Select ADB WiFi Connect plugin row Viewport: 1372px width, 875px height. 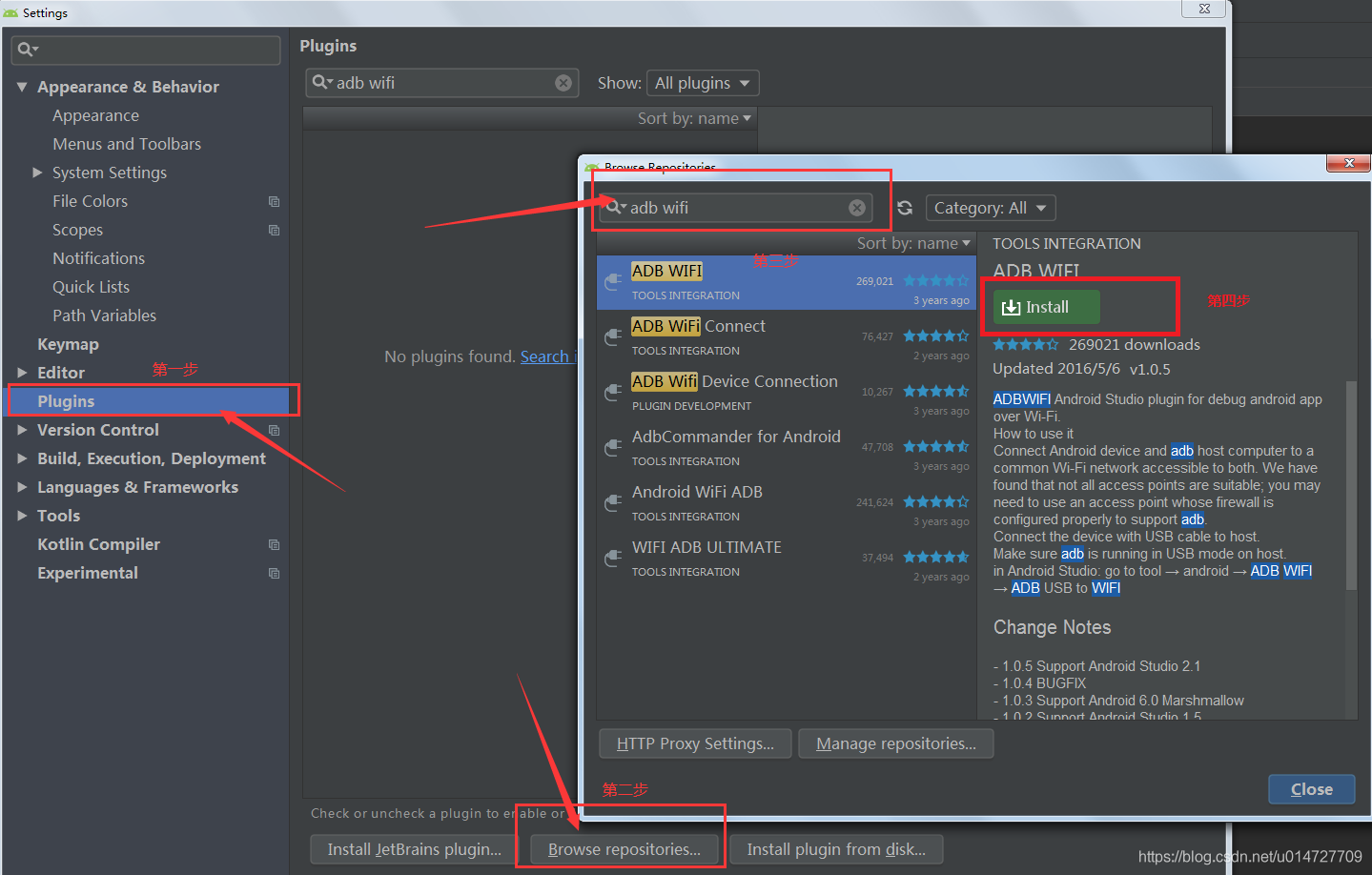click(787, 337)
